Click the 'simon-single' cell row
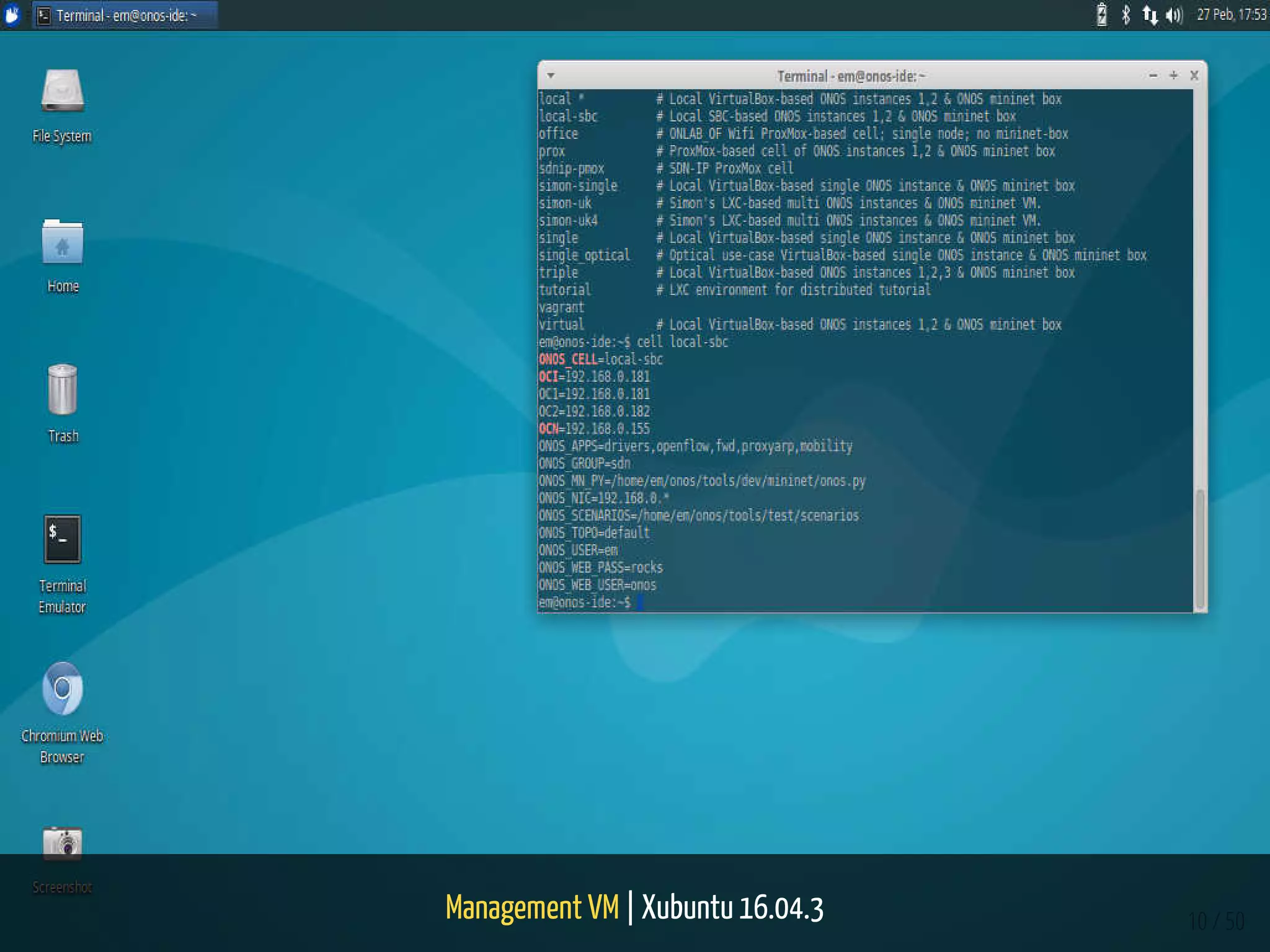 point(806,186)
